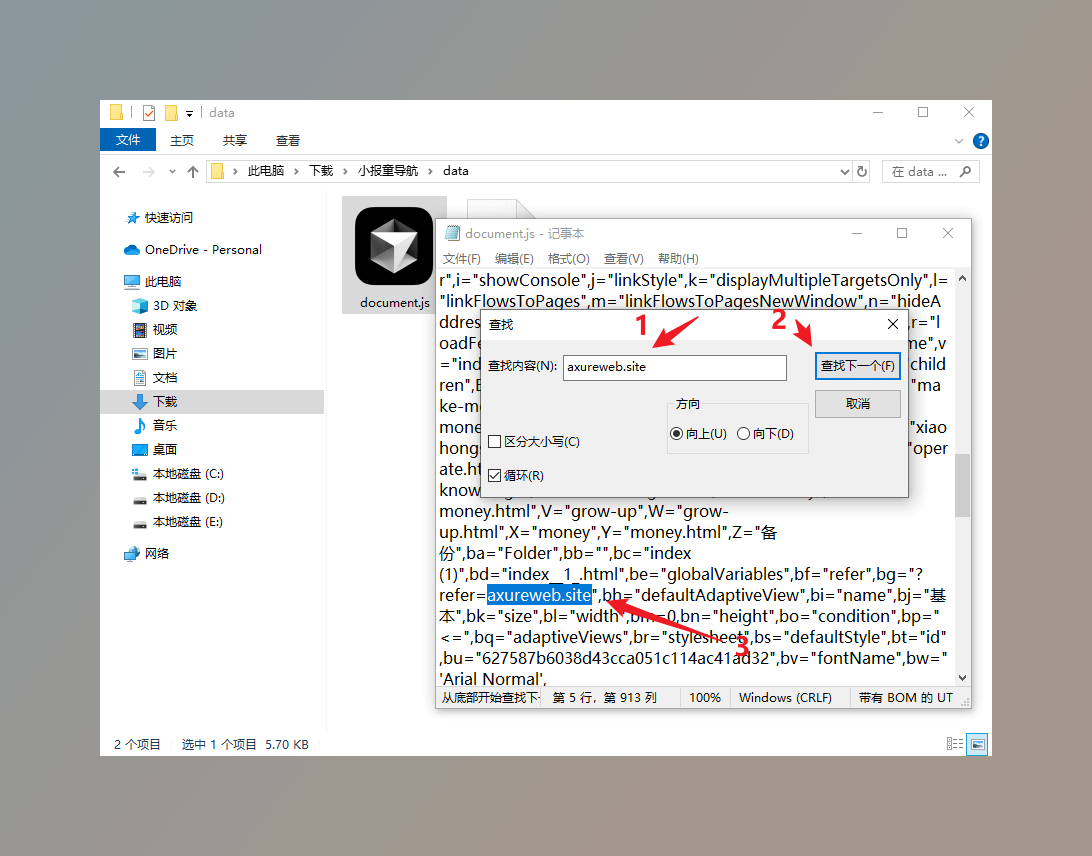1092x856 pixels.
Task: Click Notepad scroll up arrow
Action: pos(962,279)
